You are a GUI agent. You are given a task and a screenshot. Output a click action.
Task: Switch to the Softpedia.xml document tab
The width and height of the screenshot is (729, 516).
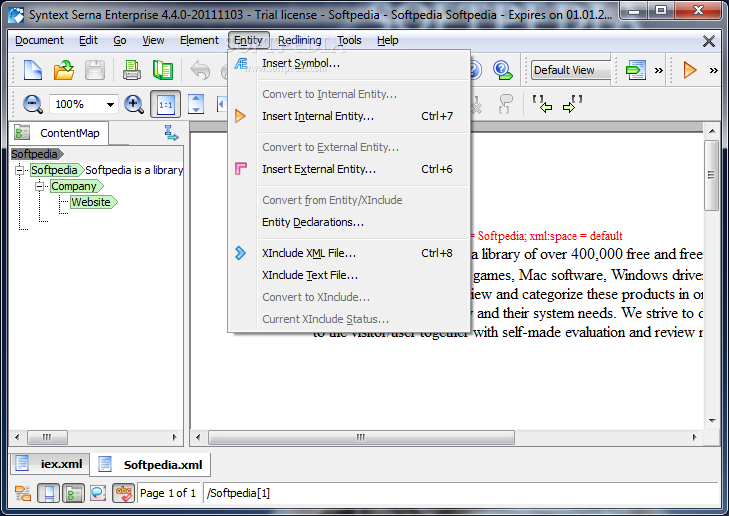pyautogui.click(x=151, y=464)
